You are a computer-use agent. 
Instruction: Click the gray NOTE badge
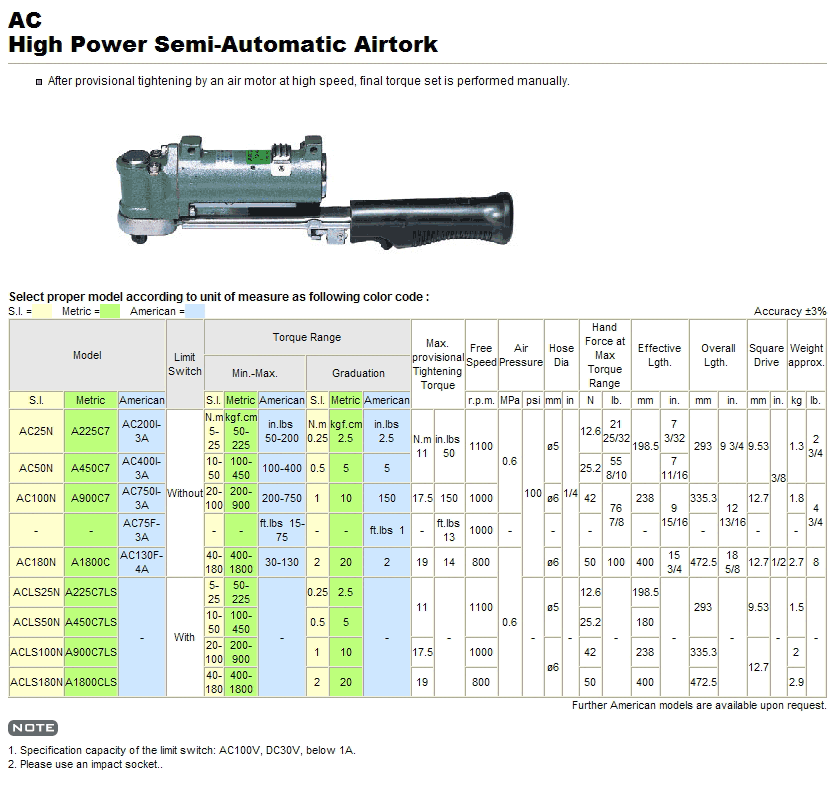pos(33,728)
